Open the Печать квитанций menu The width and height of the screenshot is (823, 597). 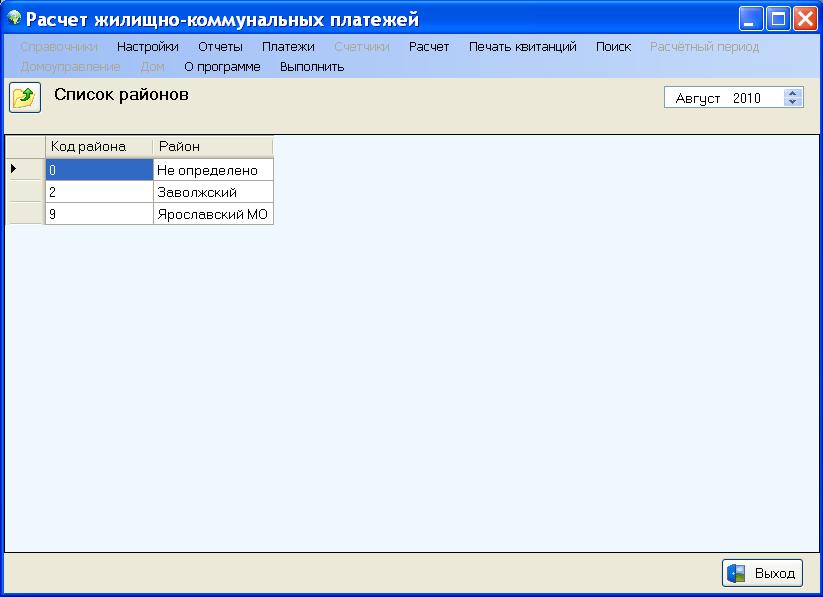point(522,46)
